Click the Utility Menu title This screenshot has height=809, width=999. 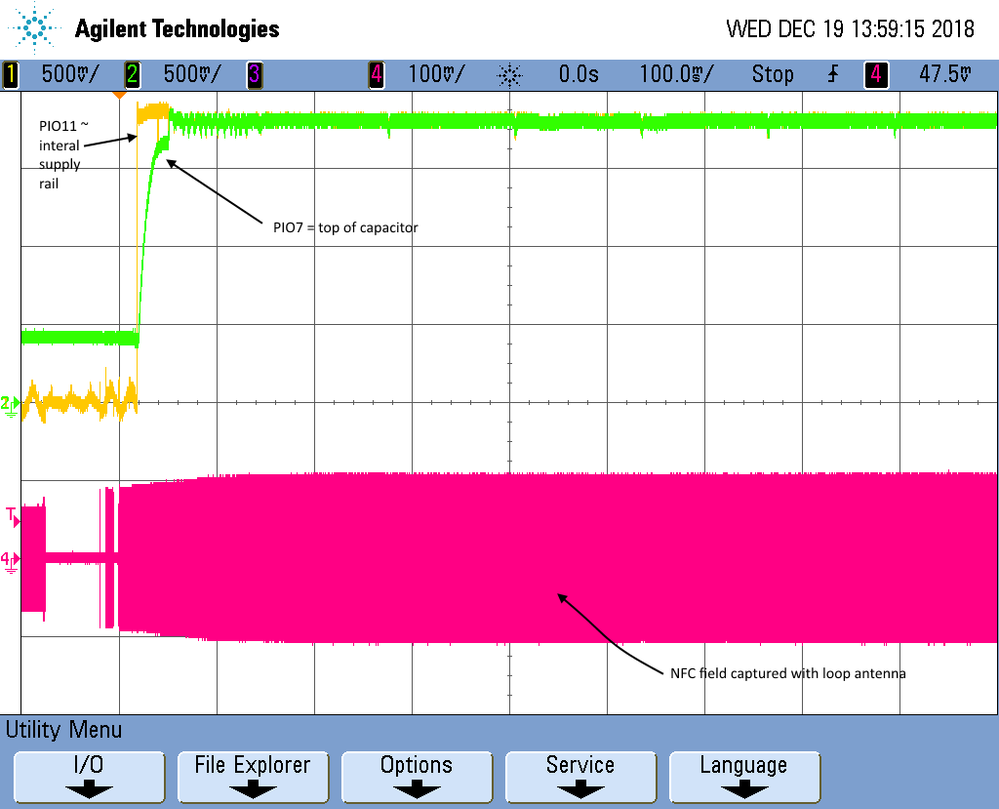coord(64,729)
